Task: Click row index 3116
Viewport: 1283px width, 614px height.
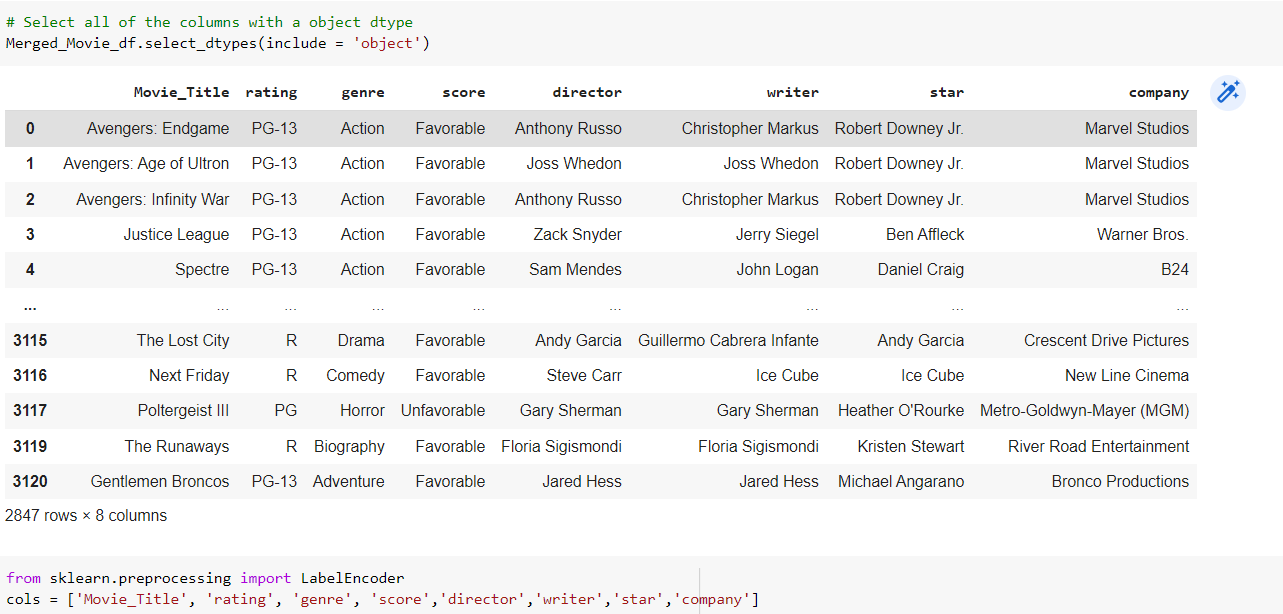Action: [x=30, y=375]
